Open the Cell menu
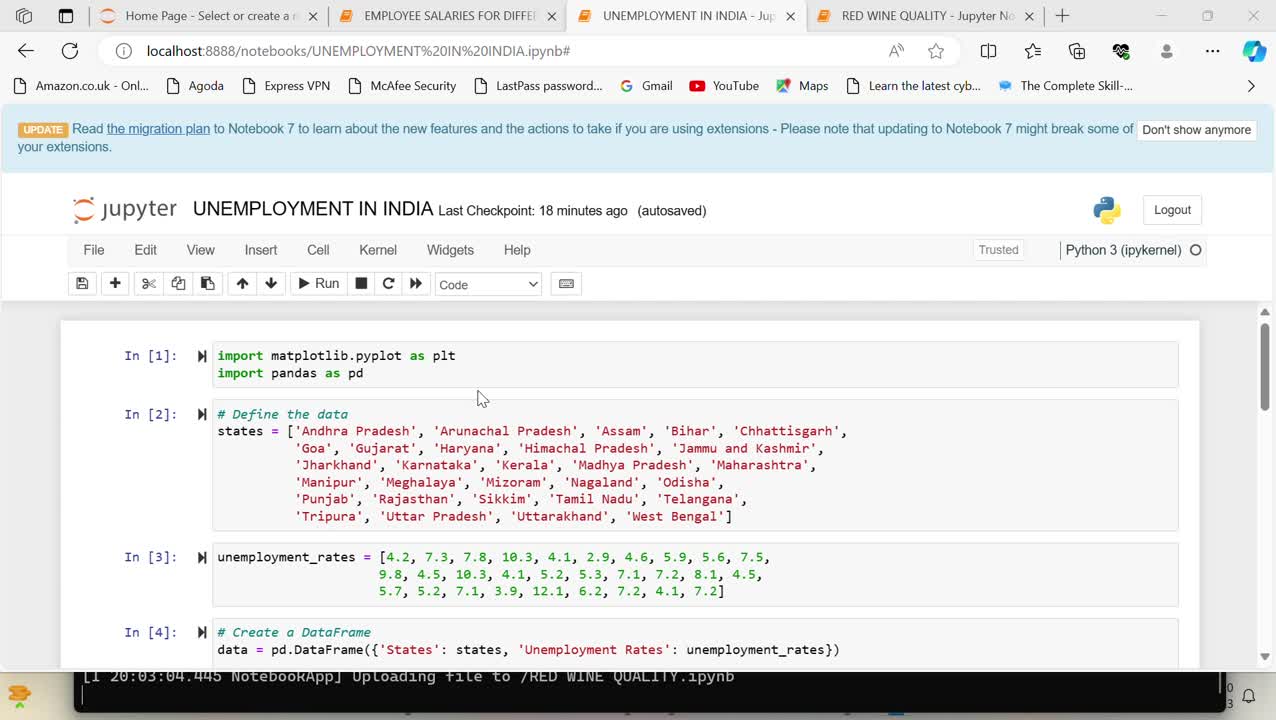The height and width of the screenshot is (720, 1276). (x=318, y=250)
